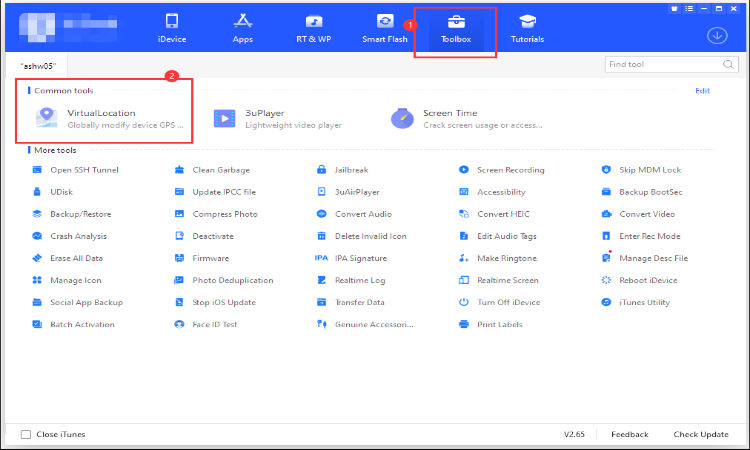Open Manage Desc File

[x=645, y=258]
